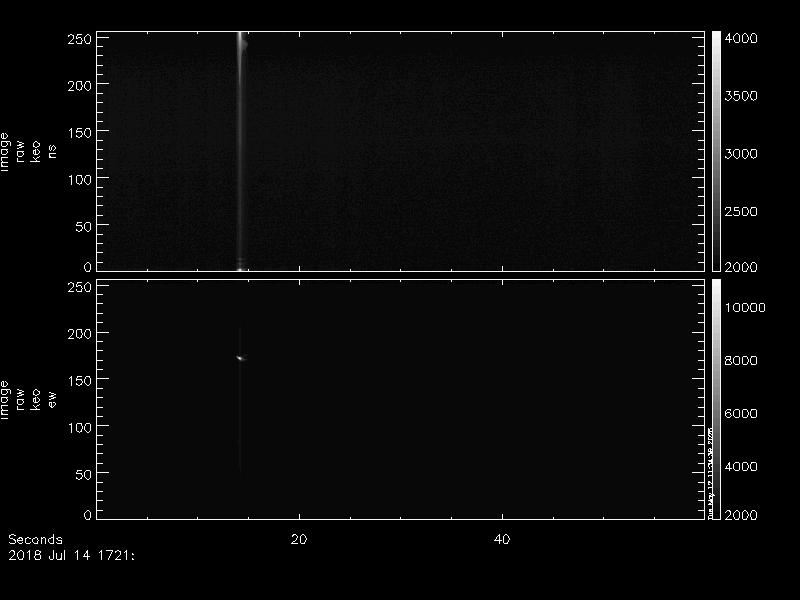
Task: Click the 10000 label on bottom colorbar
Action: click(745, 307)
